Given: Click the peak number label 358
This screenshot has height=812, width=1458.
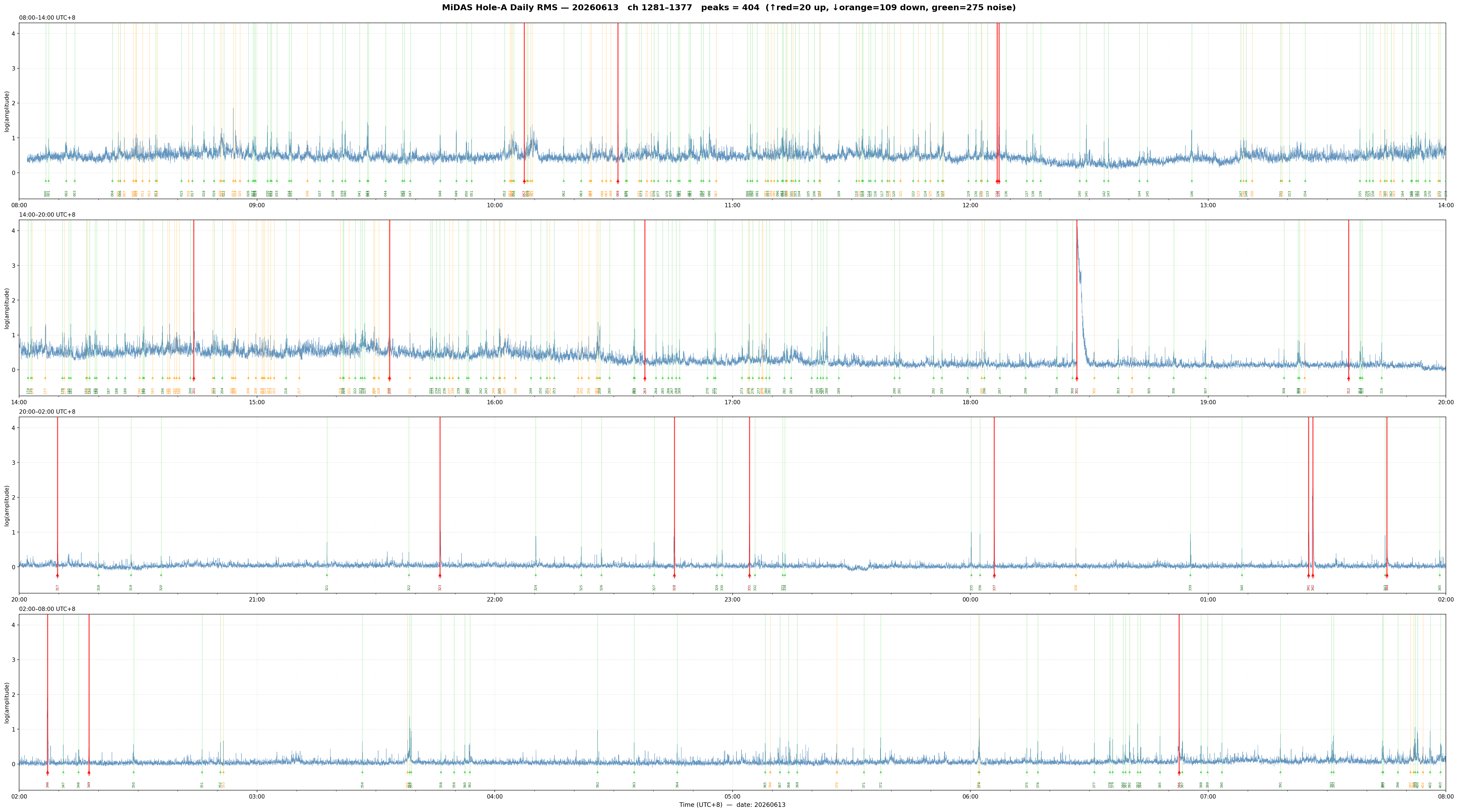Looking at the screenshot, I should click(441, 785).
